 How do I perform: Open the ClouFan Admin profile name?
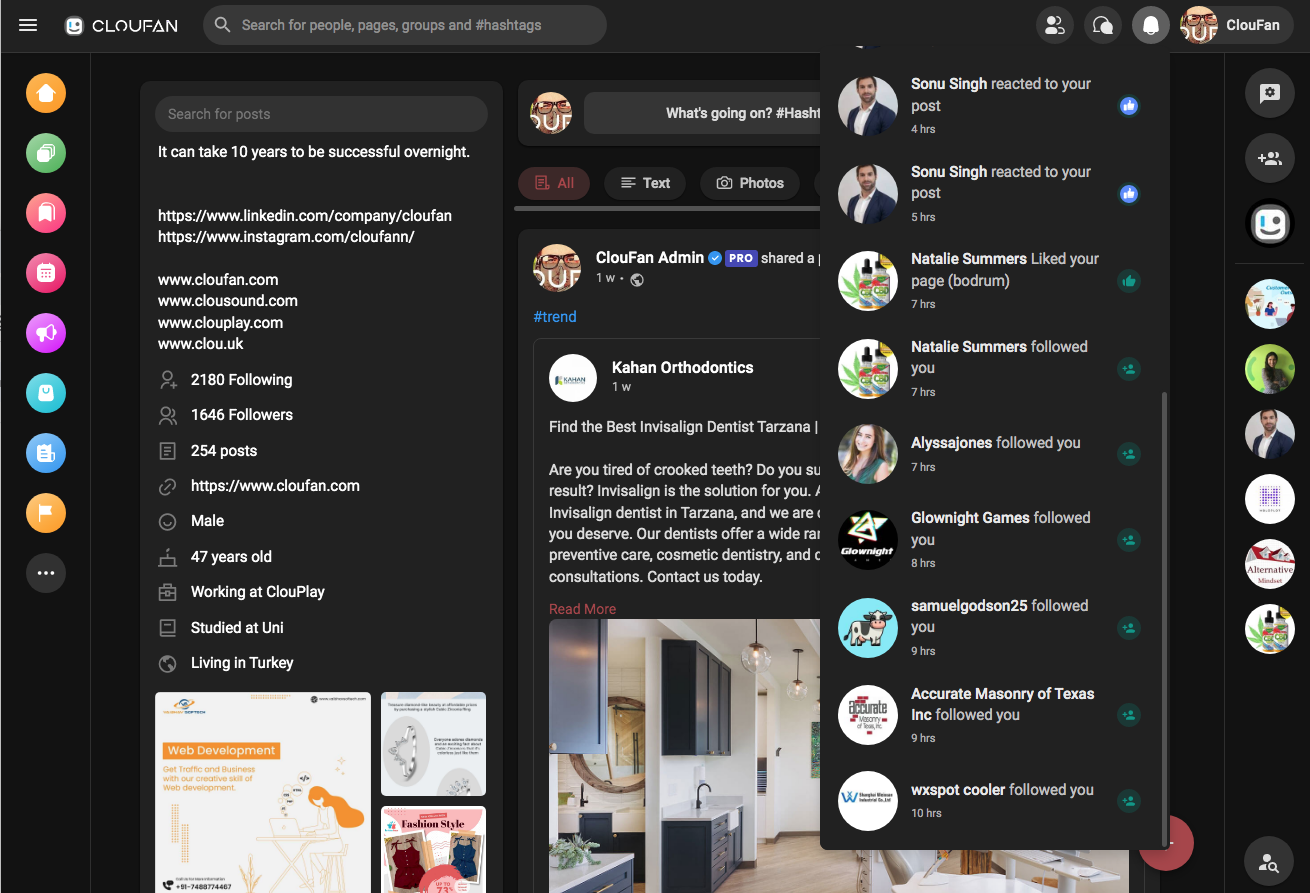point(650,258)
